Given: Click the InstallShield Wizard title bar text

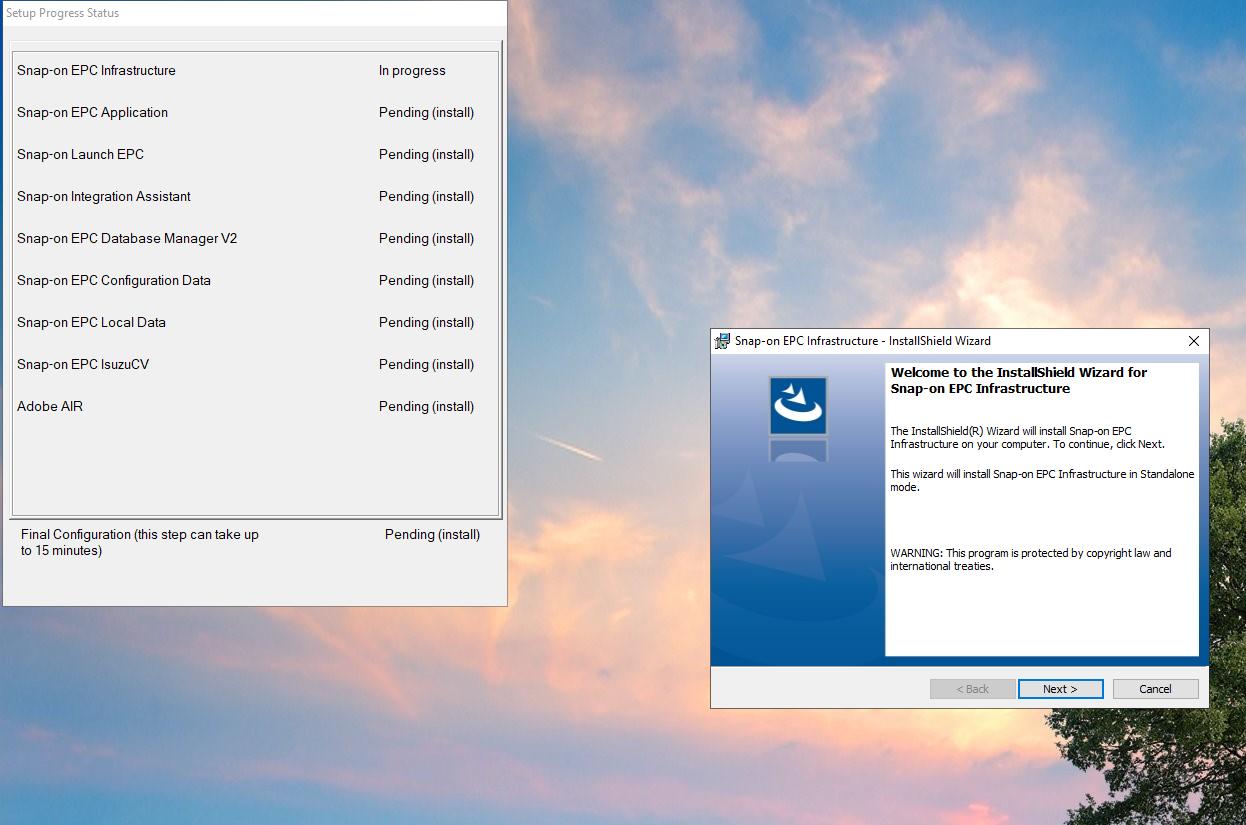Looking at the screenshot, I should [863, 341].
